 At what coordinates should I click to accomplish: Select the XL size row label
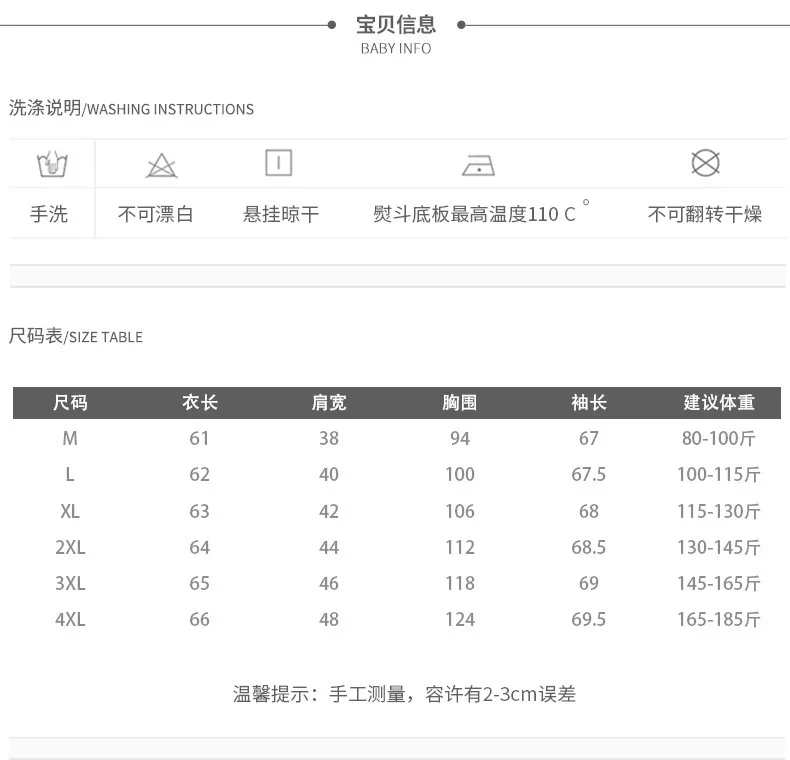click(70, 511)
